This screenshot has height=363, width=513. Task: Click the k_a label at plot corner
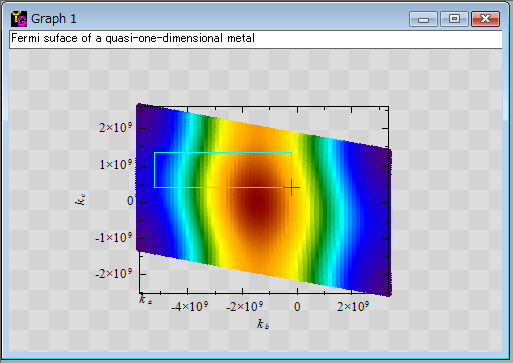(145, 299)
